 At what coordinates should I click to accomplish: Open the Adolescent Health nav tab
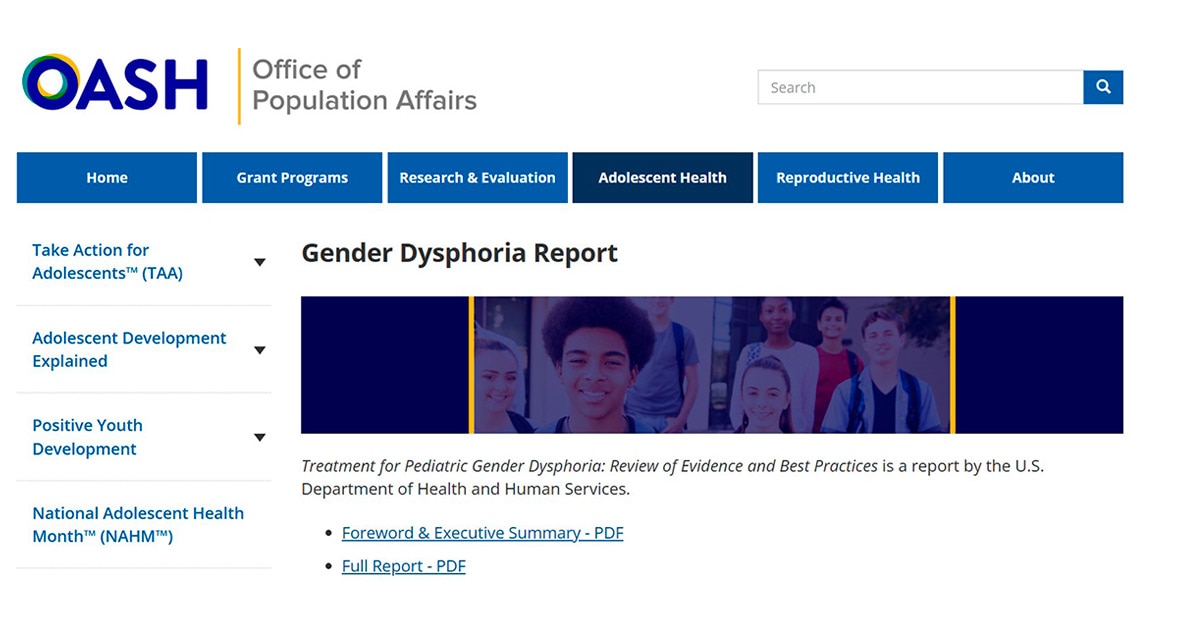click(662, 178)
